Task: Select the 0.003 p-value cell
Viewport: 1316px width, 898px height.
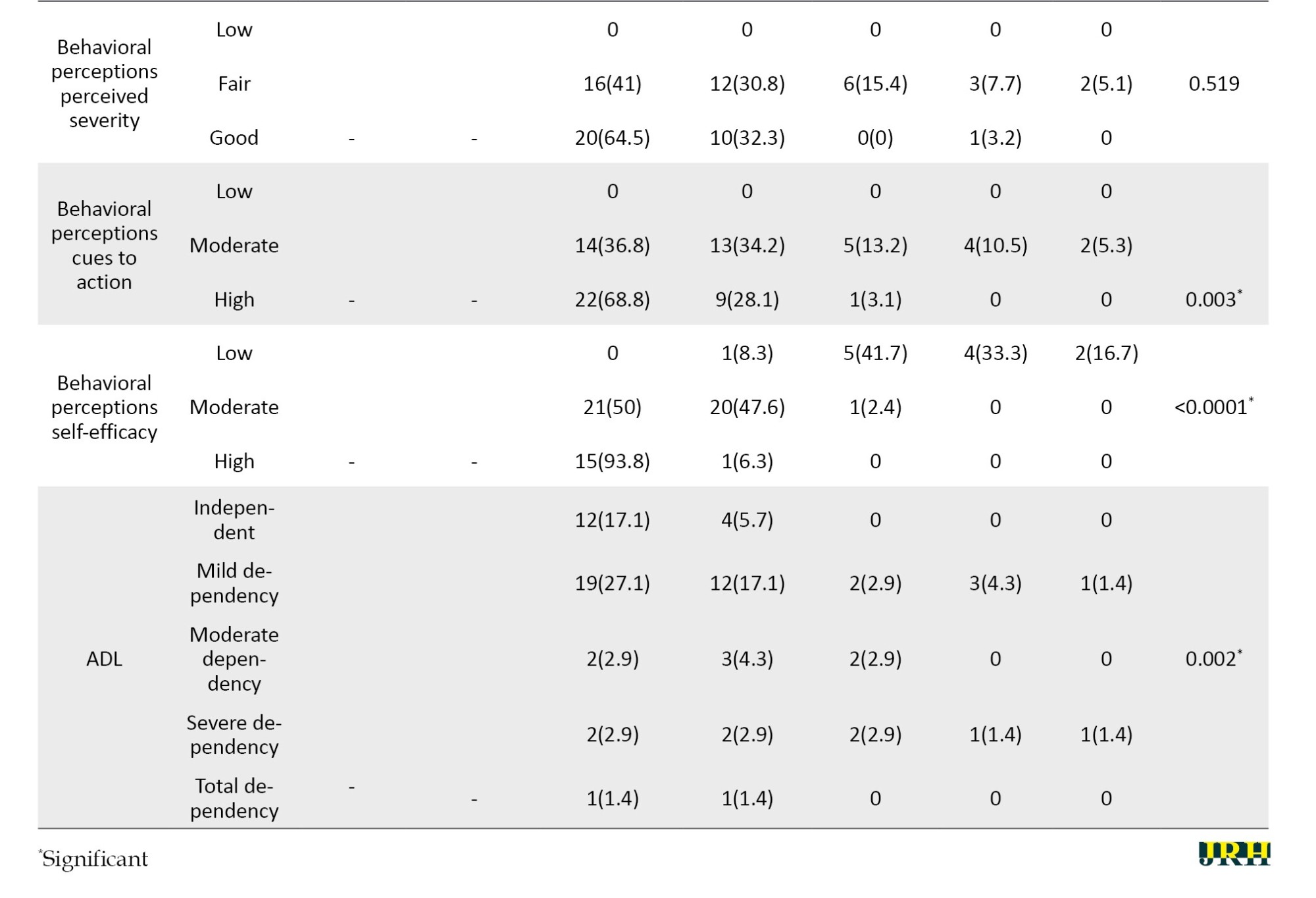Action: [1213, 300]
